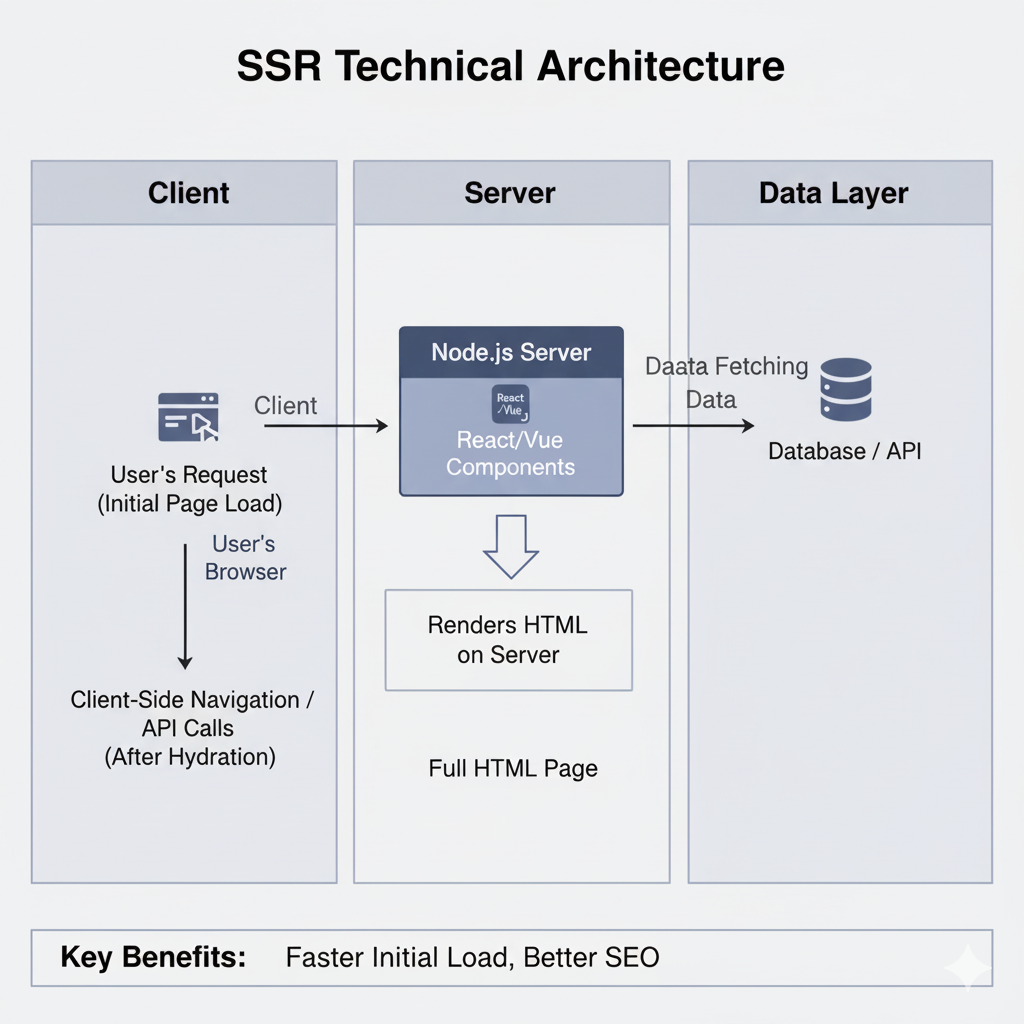This screenshot has height=1024, width=1024.
Task: Click the Key Benefits label
Action: 153,957
